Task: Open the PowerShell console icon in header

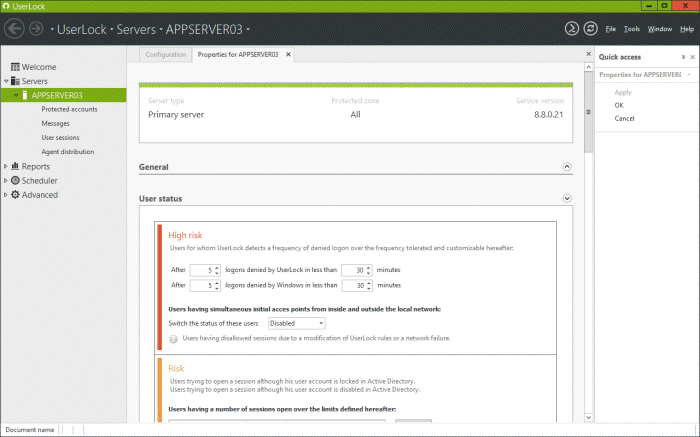Action: pyautogui.click(x=571, y=29)
